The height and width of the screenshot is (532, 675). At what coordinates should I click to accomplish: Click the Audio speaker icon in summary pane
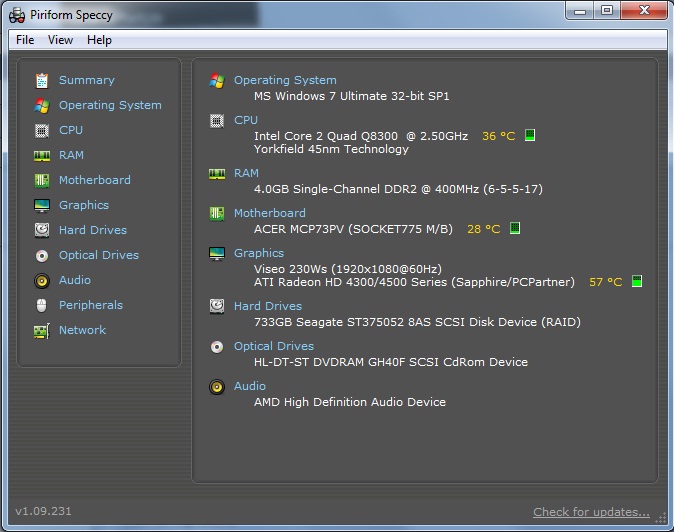(x=217, y=387)
